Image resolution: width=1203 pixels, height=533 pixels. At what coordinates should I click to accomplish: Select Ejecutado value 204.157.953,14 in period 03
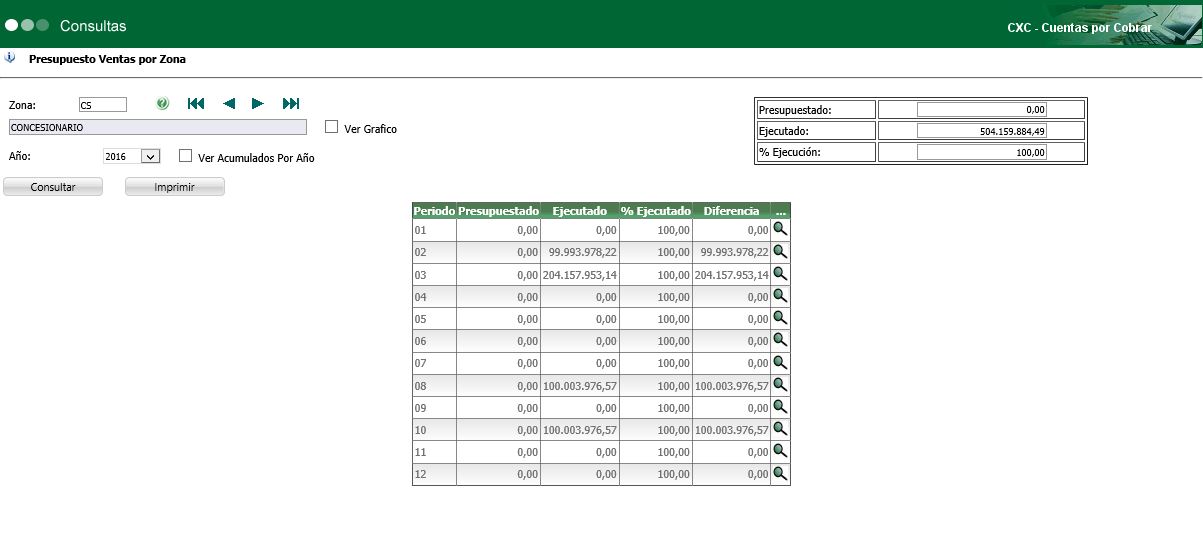point(580,274)
